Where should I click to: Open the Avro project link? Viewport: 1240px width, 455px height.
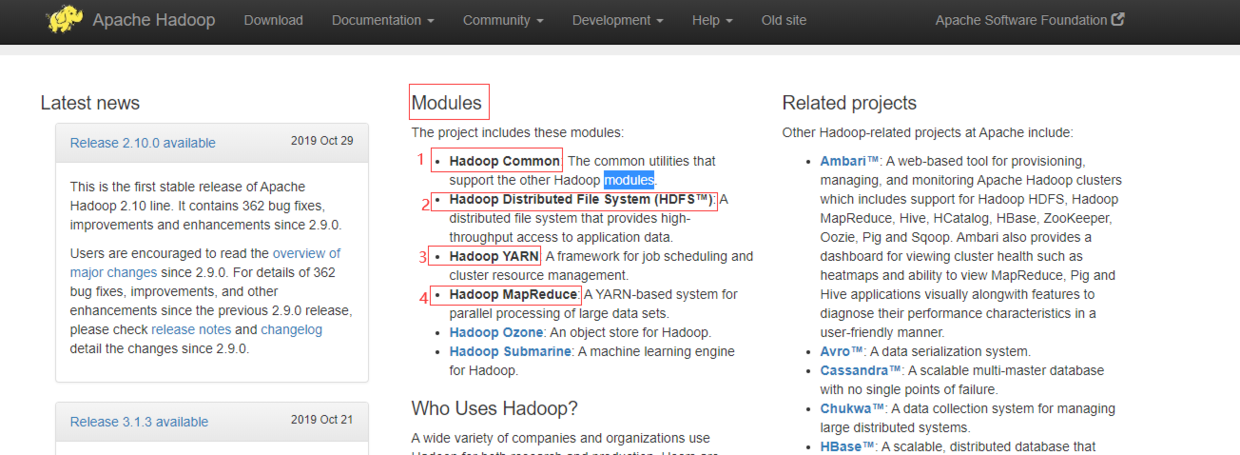[842, 351]
